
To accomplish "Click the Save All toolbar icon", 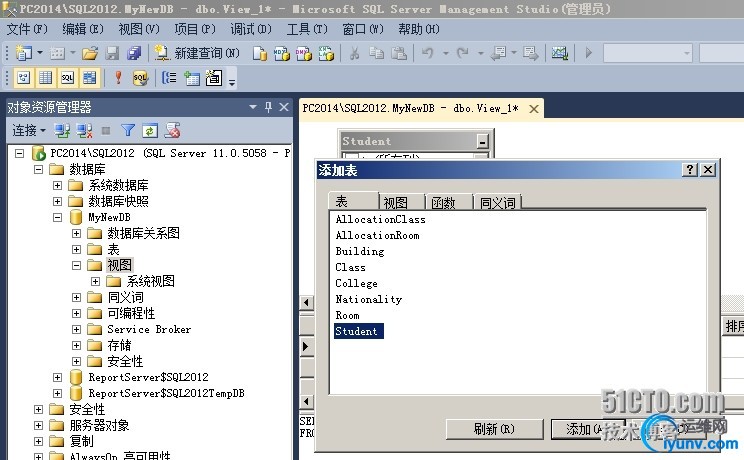I will click(x=134, y=53).
